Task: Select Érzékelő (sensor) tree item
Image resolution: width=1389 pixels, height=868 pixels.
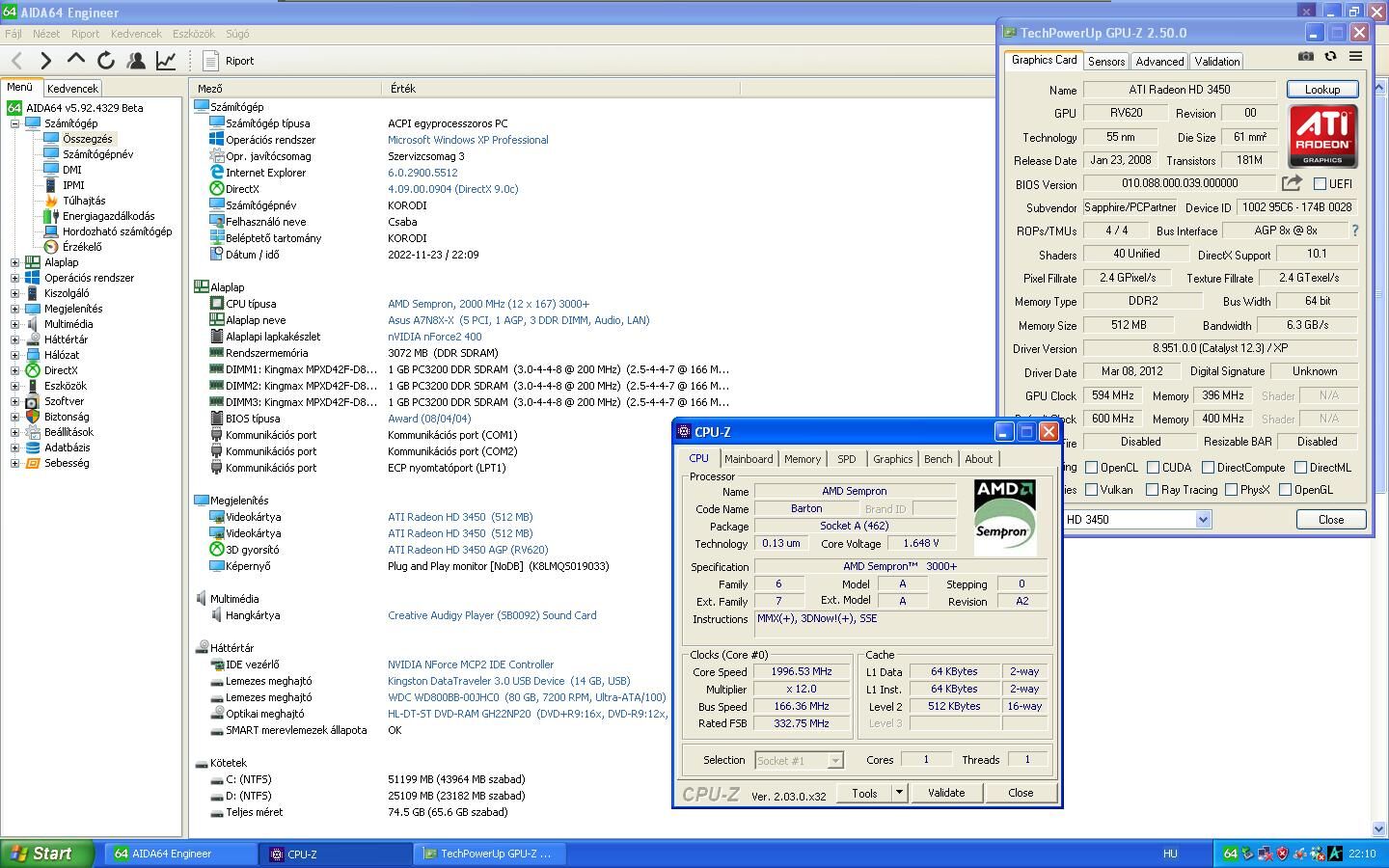Action: coord(82,247)
